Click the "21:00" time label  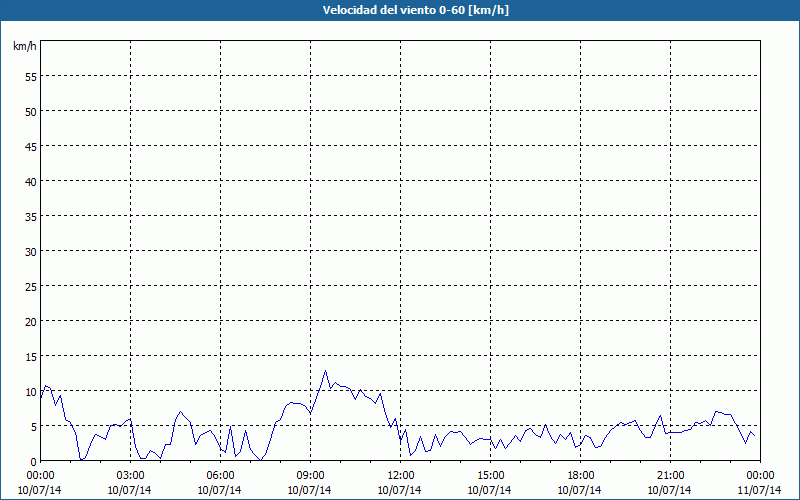[670, 476]
